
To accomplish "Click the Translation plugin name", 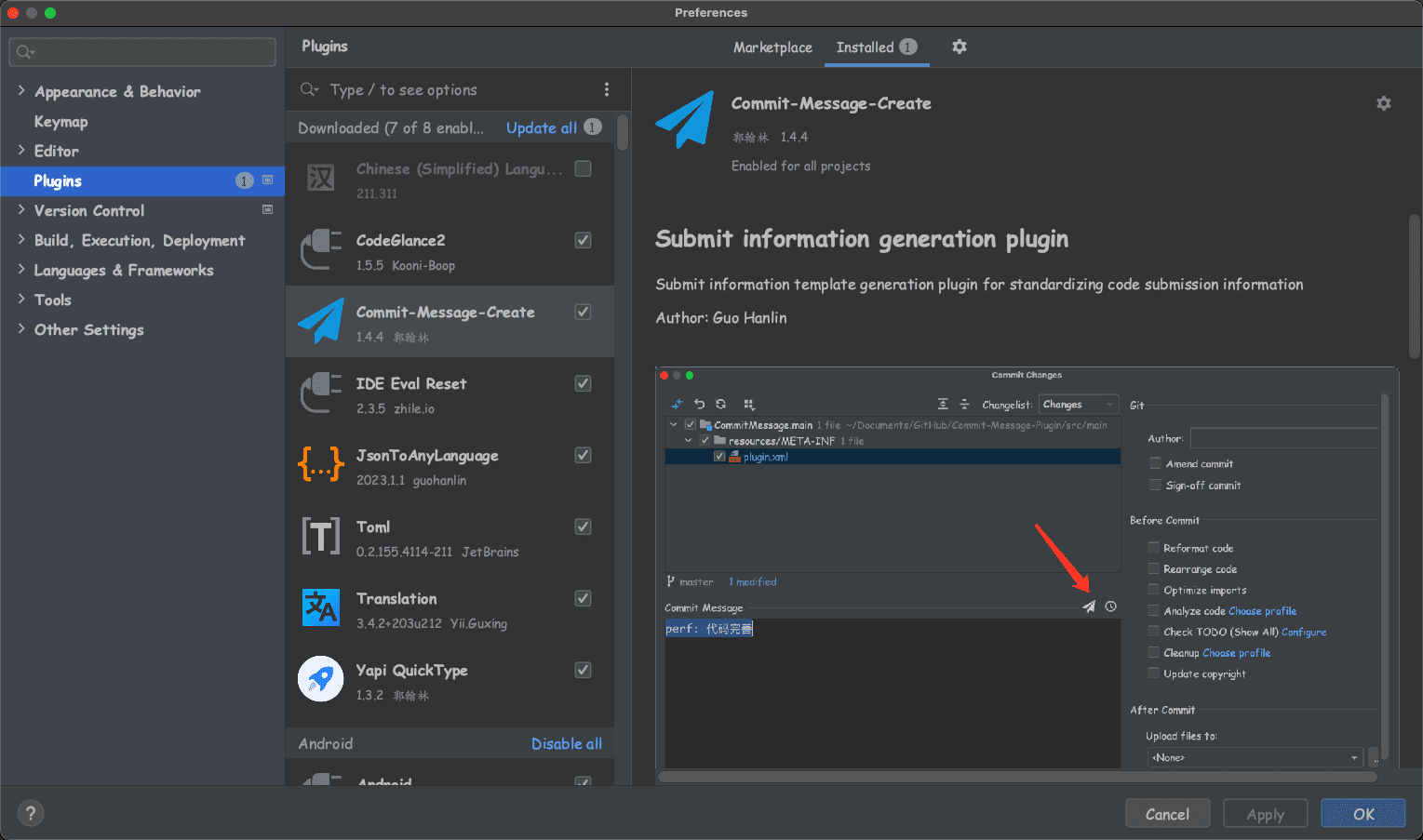I will coord(396,598).
